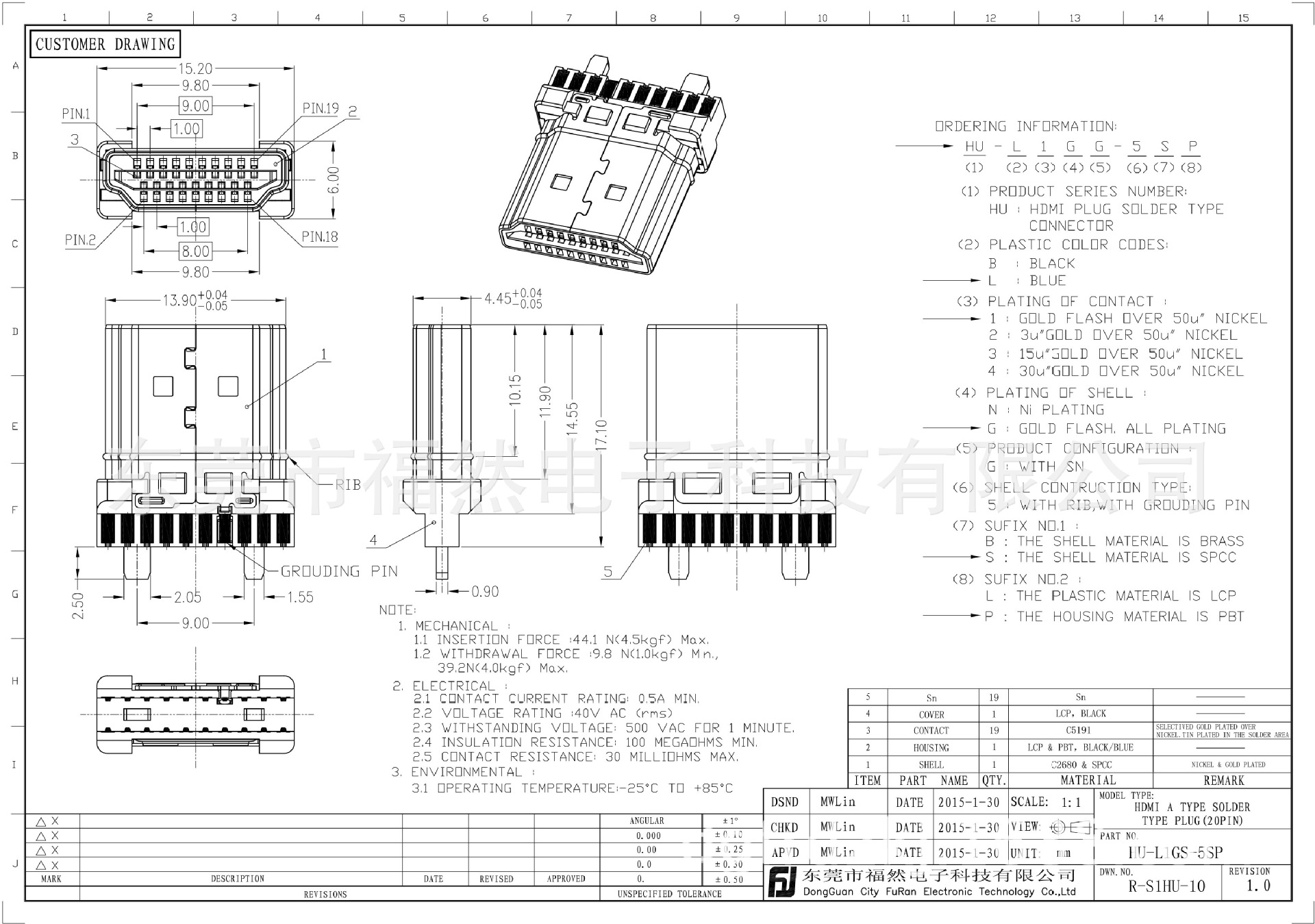
Task: Click the SCALE 1:1 button field
Action: coord(1053,801)
